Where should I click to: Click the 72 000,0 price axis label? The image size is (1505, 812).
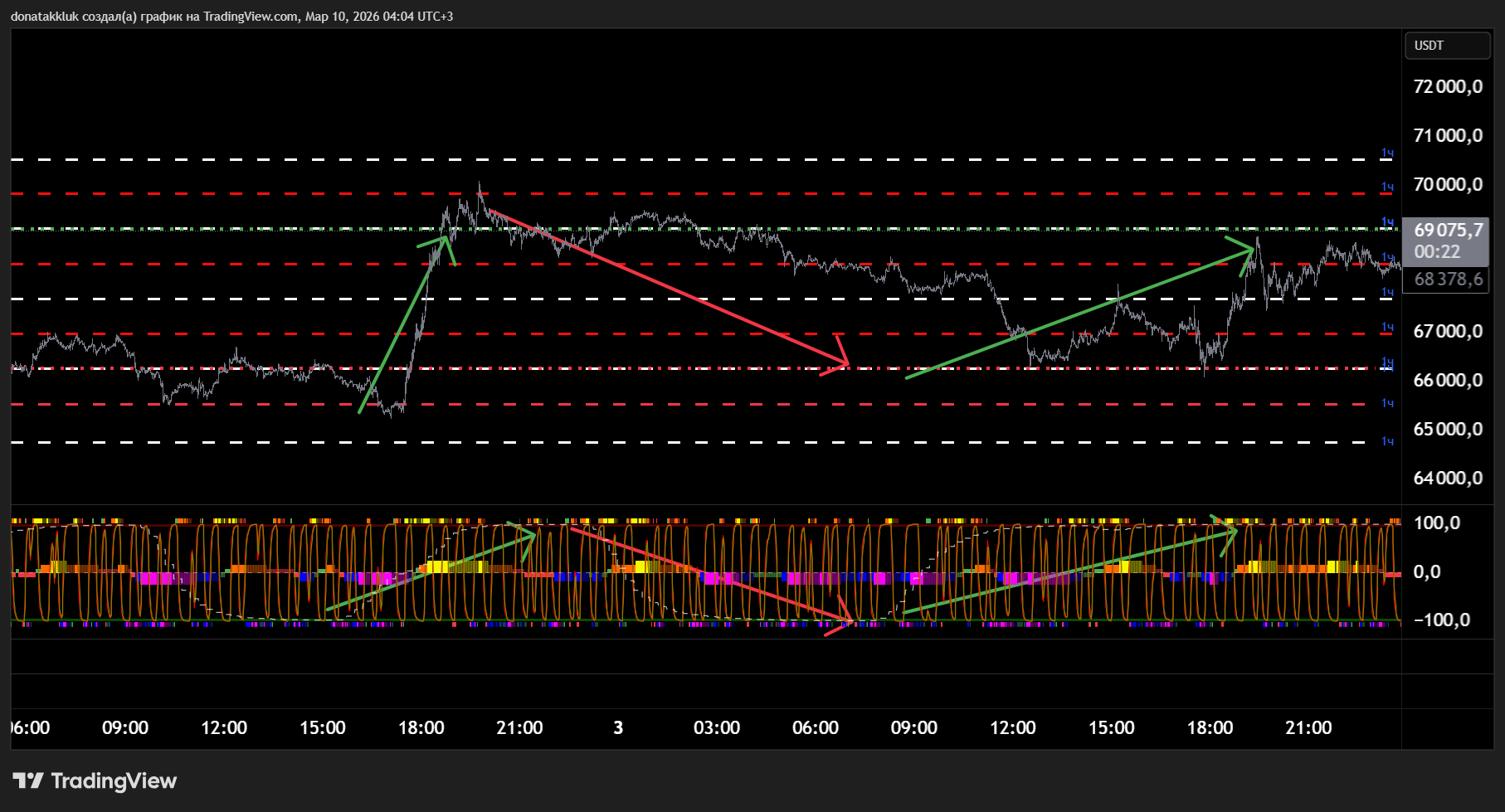point(1448,87)
